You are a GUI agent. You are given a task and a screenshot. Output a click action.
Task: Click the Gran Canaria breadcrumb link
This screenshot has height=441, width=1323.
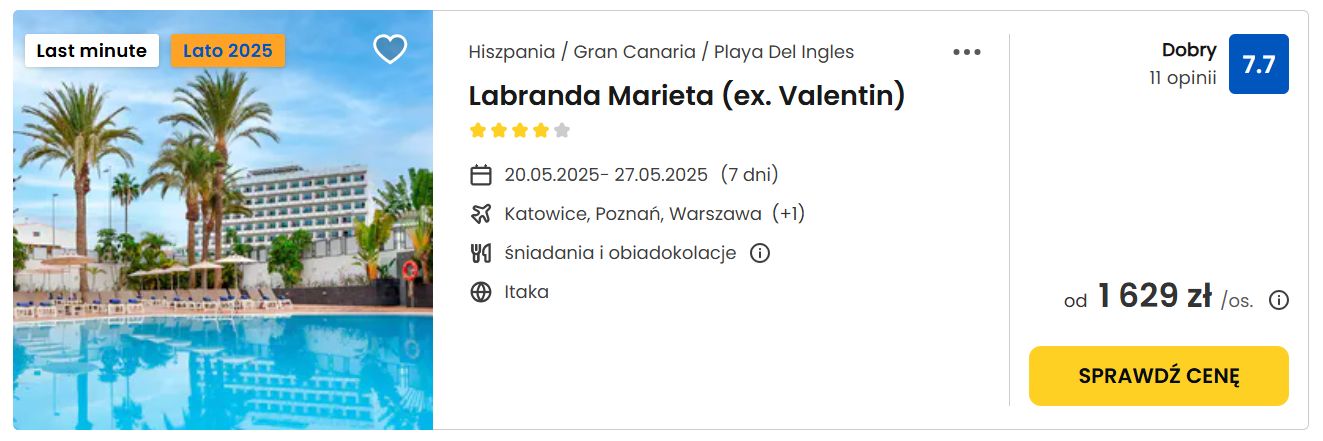634,52
